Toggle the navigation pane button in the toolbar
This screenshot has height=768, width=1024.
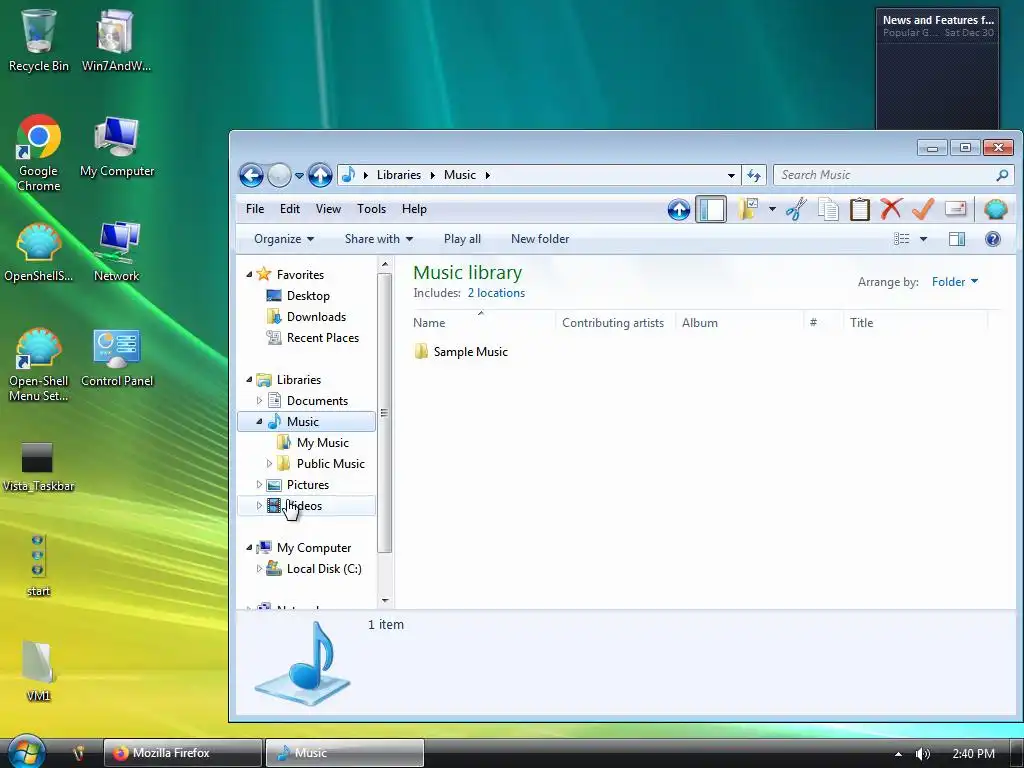[x=711, y=210]
